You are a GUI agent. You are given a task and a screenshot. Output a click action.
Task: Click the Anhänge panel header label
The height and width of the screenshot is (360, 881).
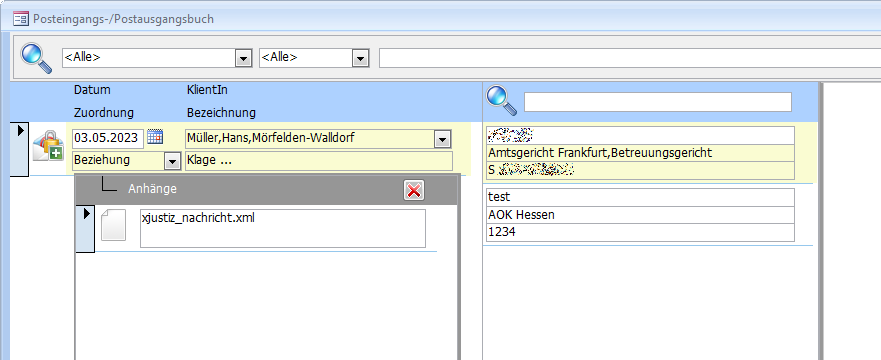coord(152,189)
